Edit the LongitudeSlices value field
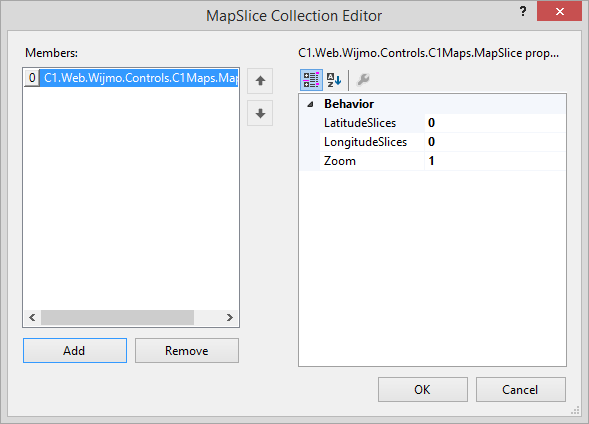Image resolution: width=589 pixels, height=424 pixels. coord(495,142)
